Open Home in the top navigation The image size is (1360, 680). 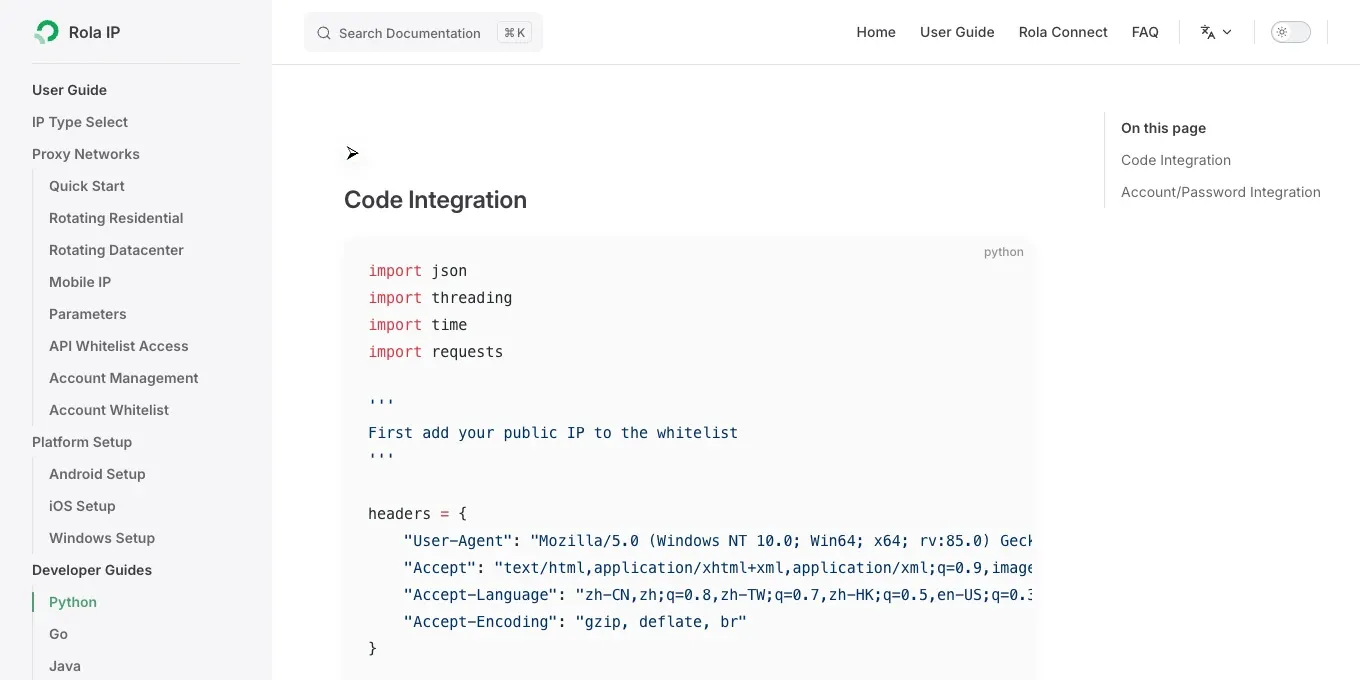click(x=876, y=32)
